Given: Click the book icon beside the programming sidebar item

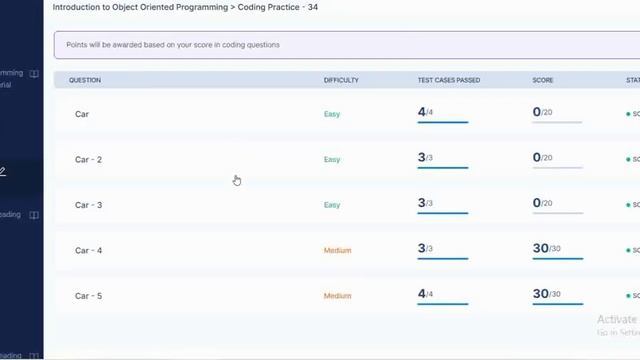Looking at the screenshot, I should coord(34,74).
